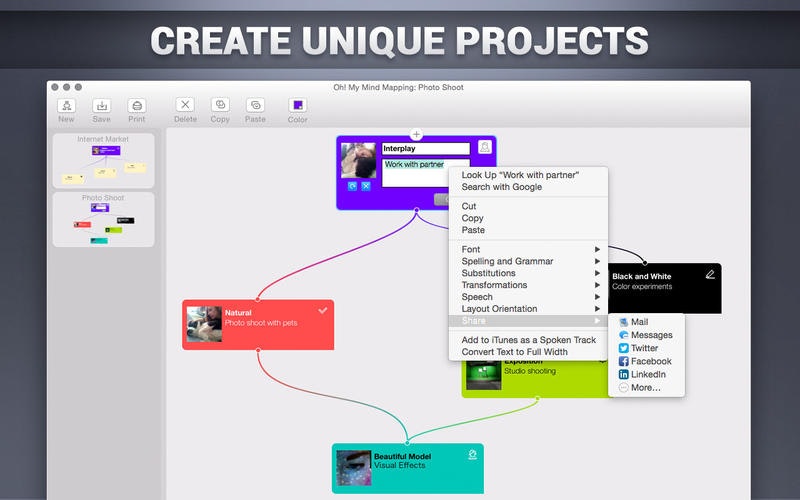Expand the Transformations submenu
This screenshot has width=800, height=500.
(x=528, y=285)
